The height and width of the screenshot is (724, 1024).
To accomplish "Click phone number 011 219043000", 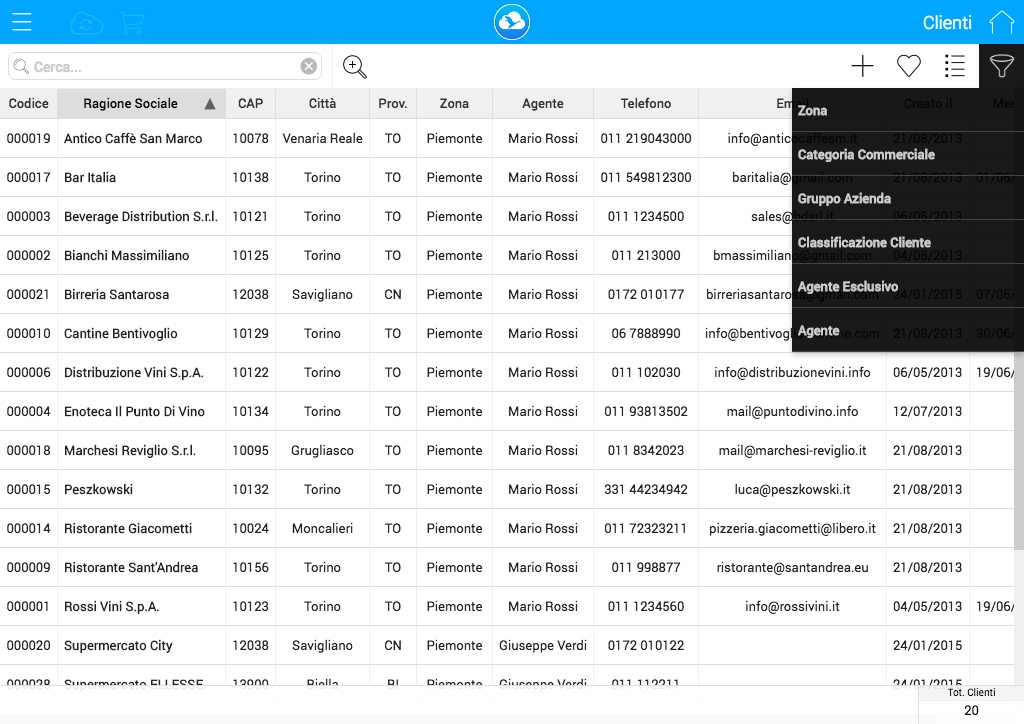I will pos(646,138).
